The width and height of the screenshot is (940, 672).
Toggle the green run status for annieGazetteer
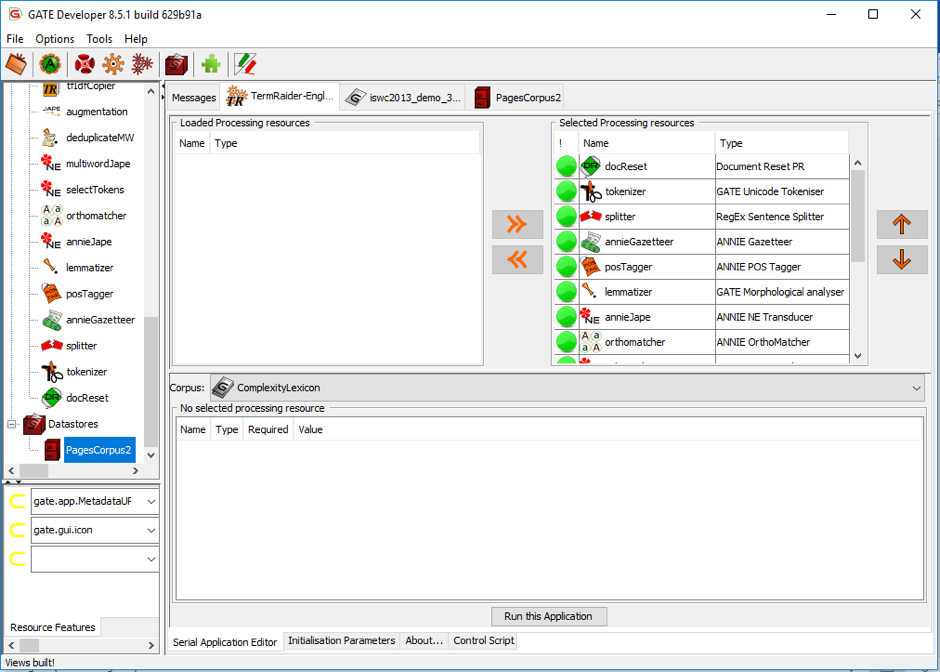(x=566, y=242)
